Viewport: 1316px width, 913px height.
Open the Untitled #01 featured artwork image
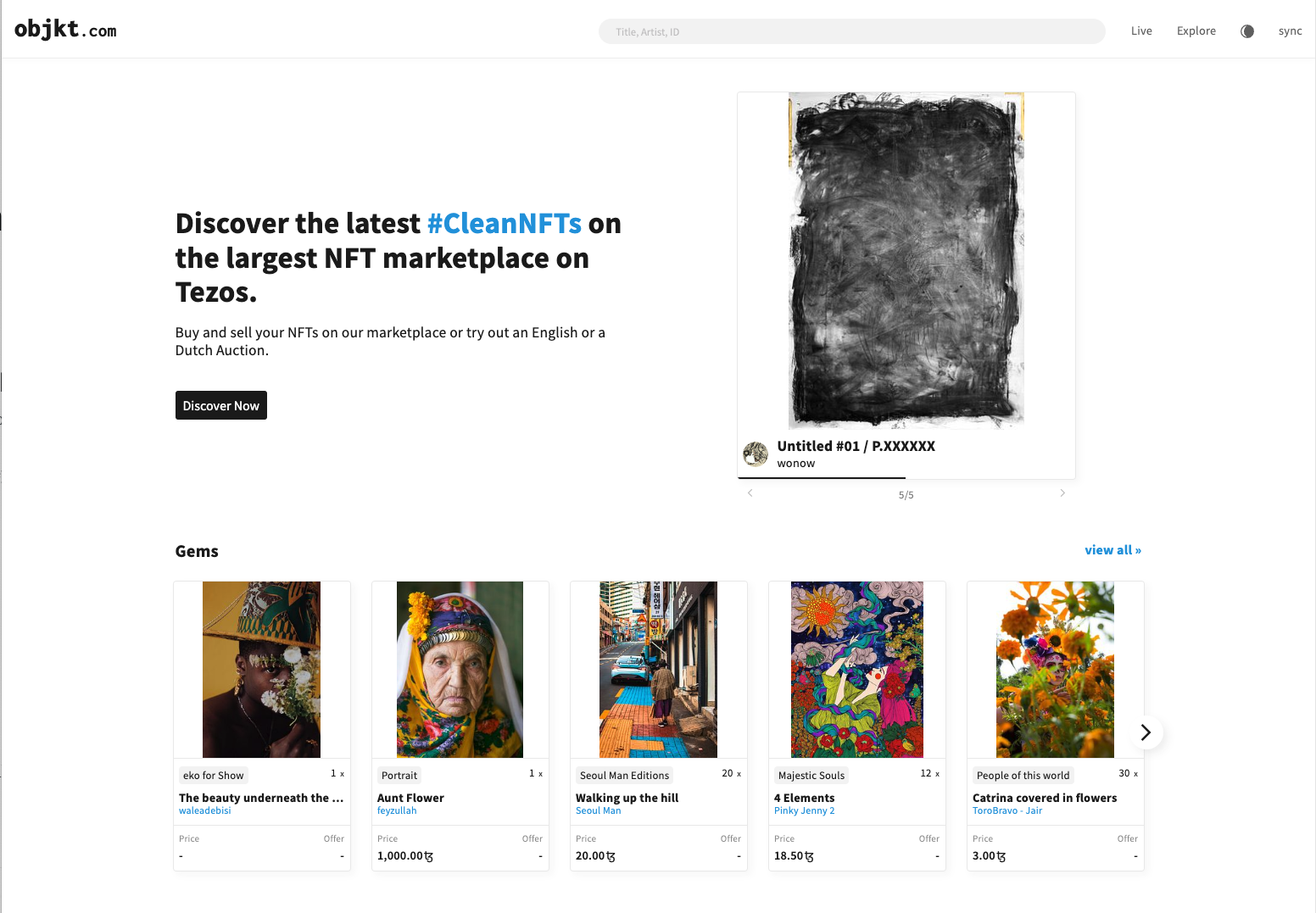(x=906, y=260)
